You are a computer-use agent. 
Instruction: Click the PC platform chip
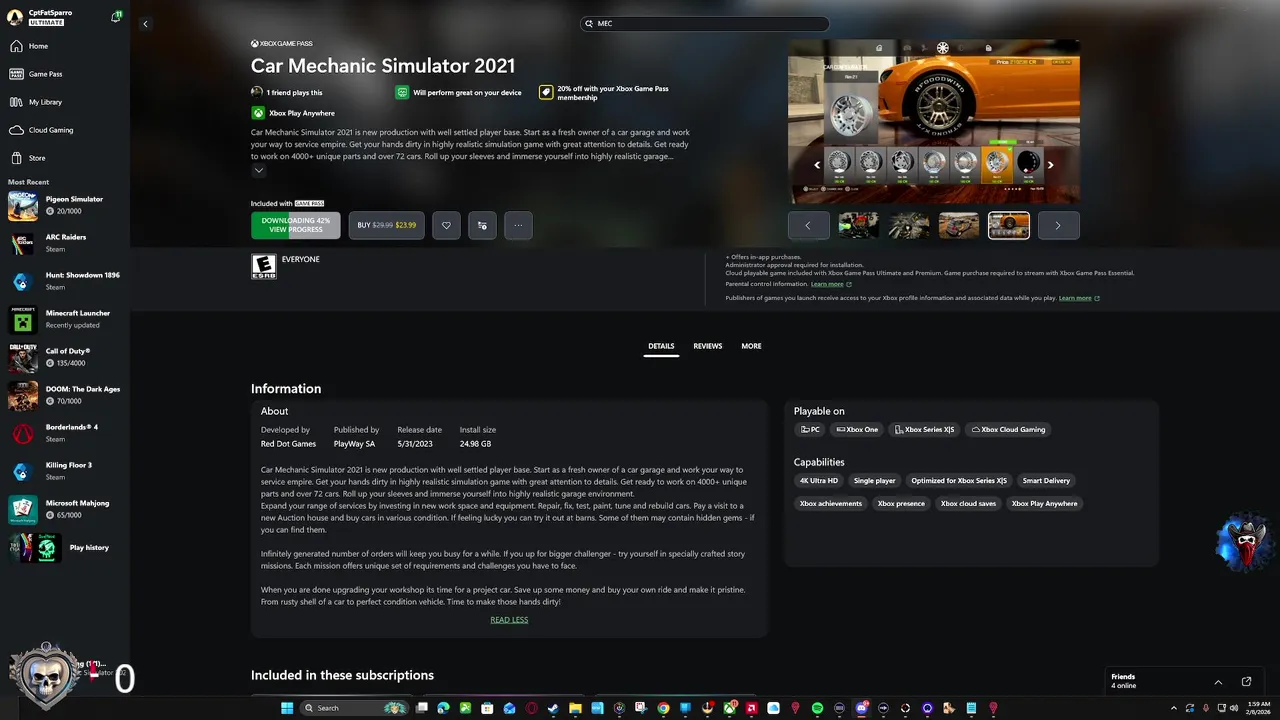coord(810,430)
